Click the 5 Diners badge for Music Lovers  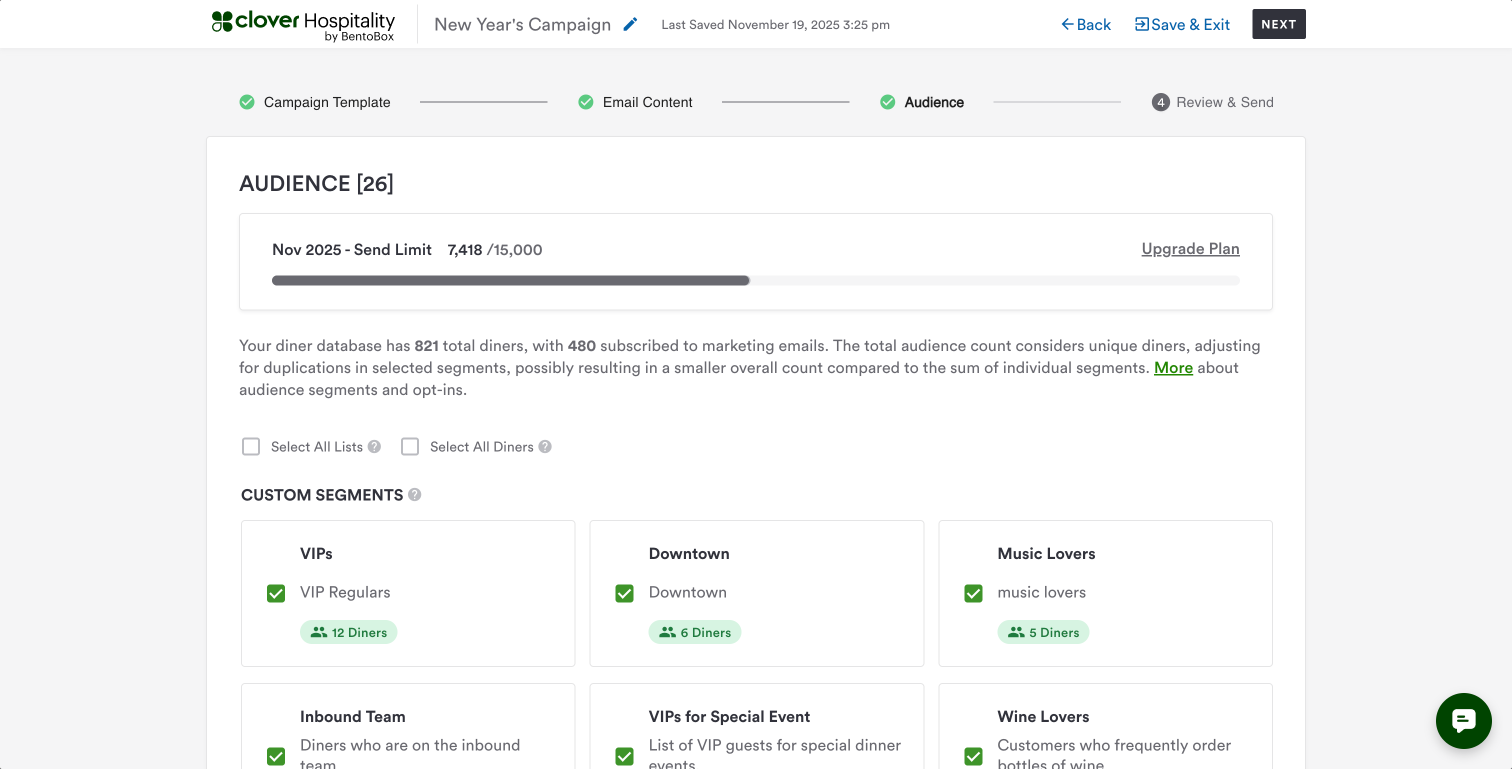pyautogui.click(x=1043, y=632)
